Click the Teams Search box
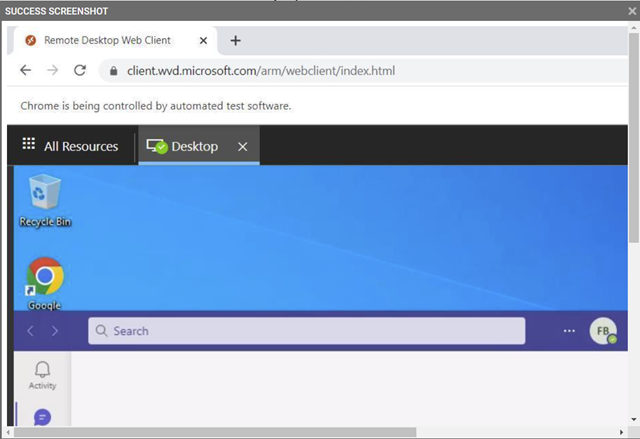 [x=307, y=331]
